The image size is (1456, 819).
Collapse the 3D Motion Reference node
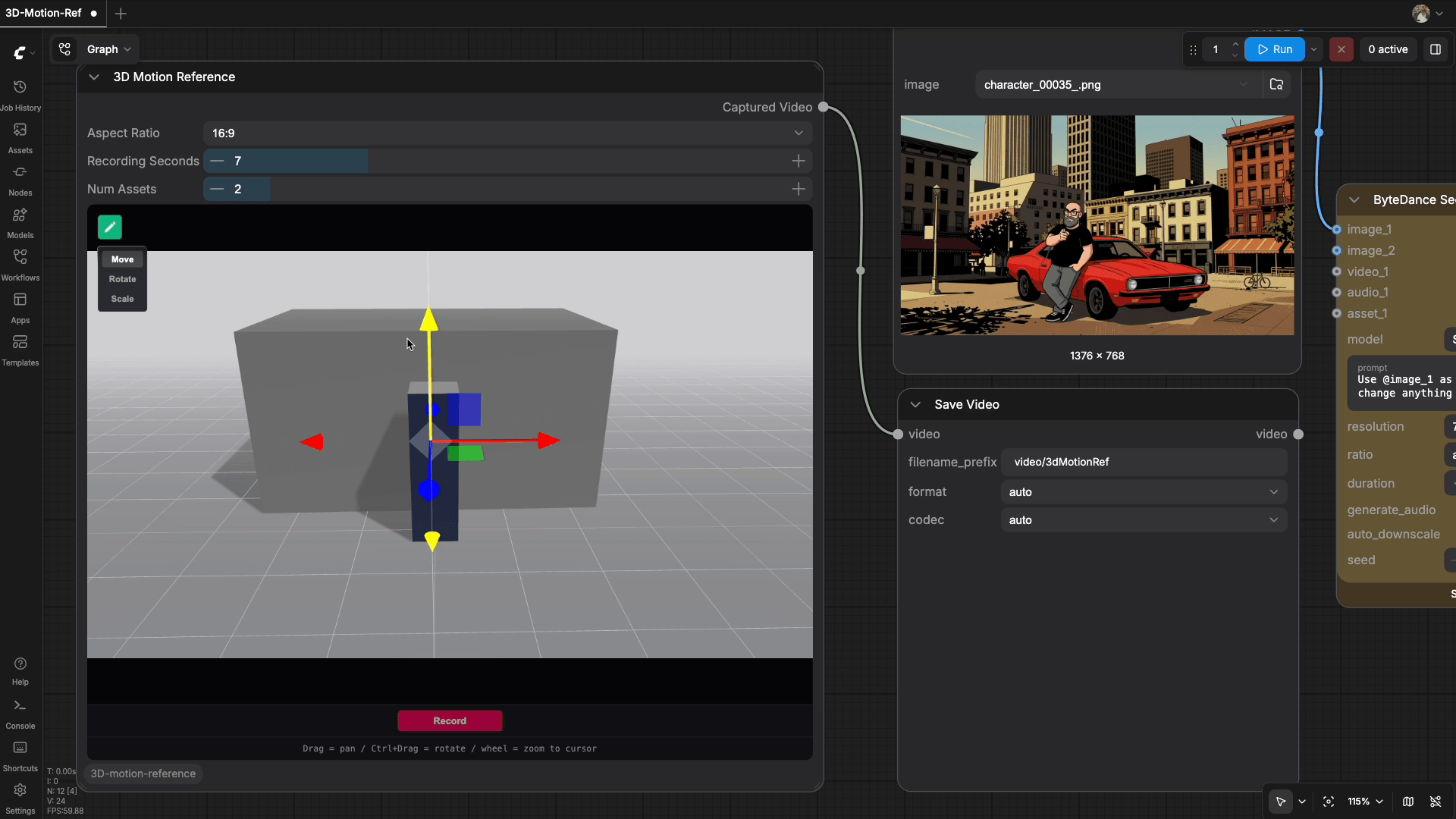pos(94,77)
